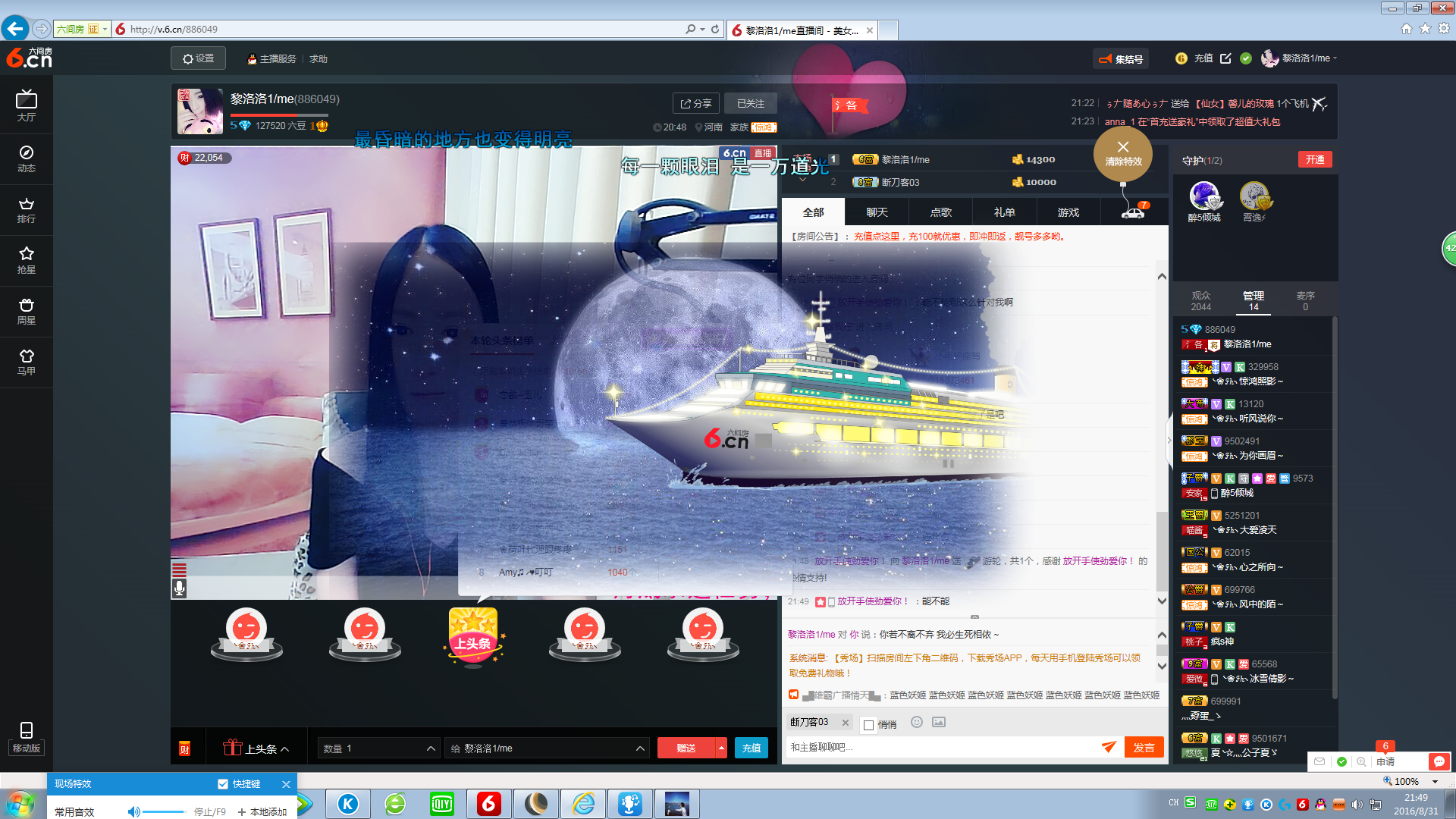Open the iQIYI app in the taskbar
Viewport: 1456px width, 819px height.
[x=442, y=804]
